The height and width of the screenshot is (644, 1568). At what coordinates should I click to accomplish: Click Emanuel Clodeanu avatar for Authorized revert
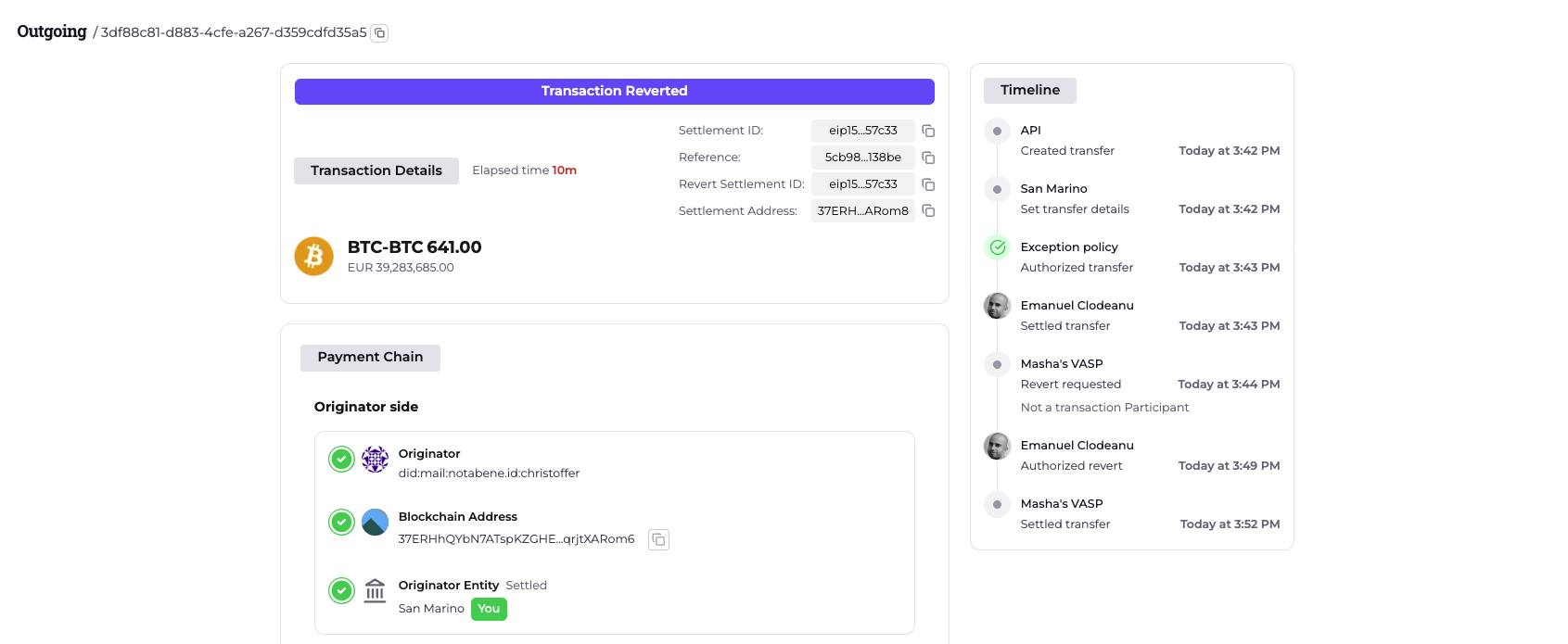(x=998, y=446)
